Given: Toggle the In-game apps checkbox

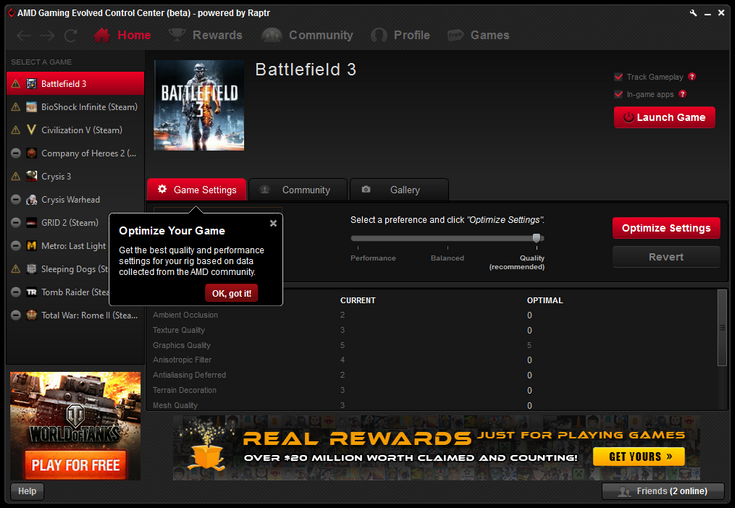Looking at the screenshot, I should [x=618, y=94].
